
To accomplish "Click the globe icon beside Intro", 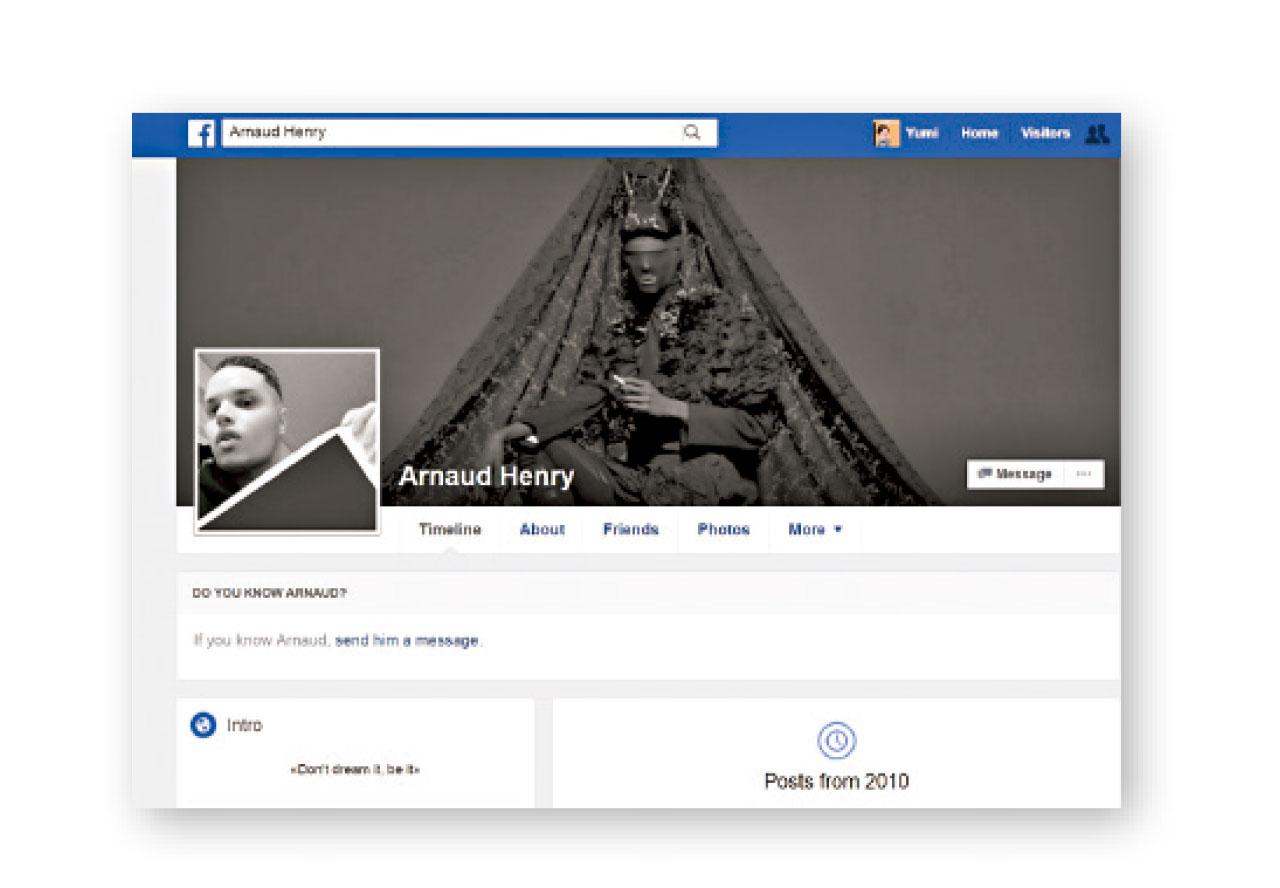I will pyautogui.click(x=203, y=726).
